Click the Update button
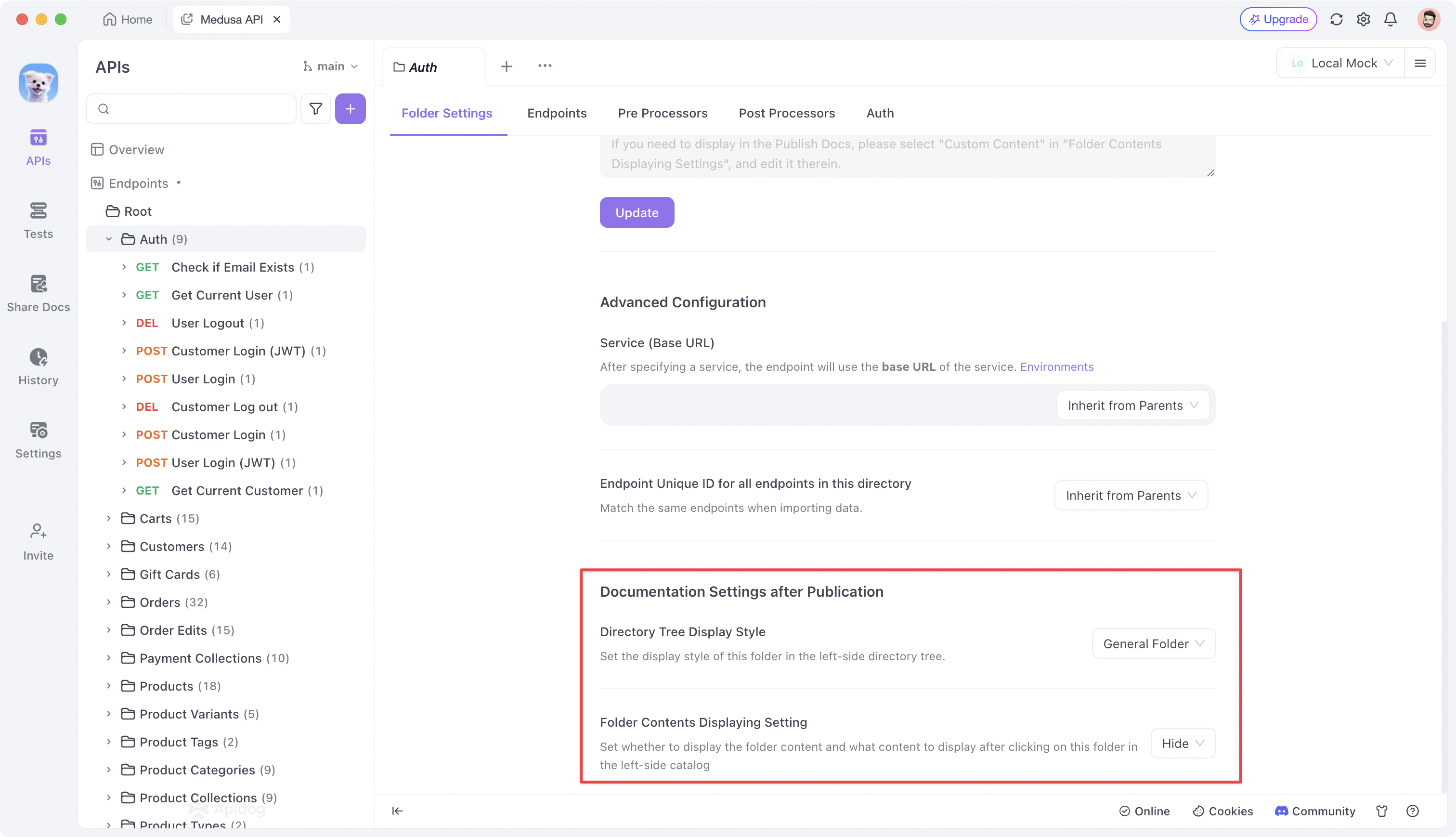1456x837 pixels. point(637,213)
